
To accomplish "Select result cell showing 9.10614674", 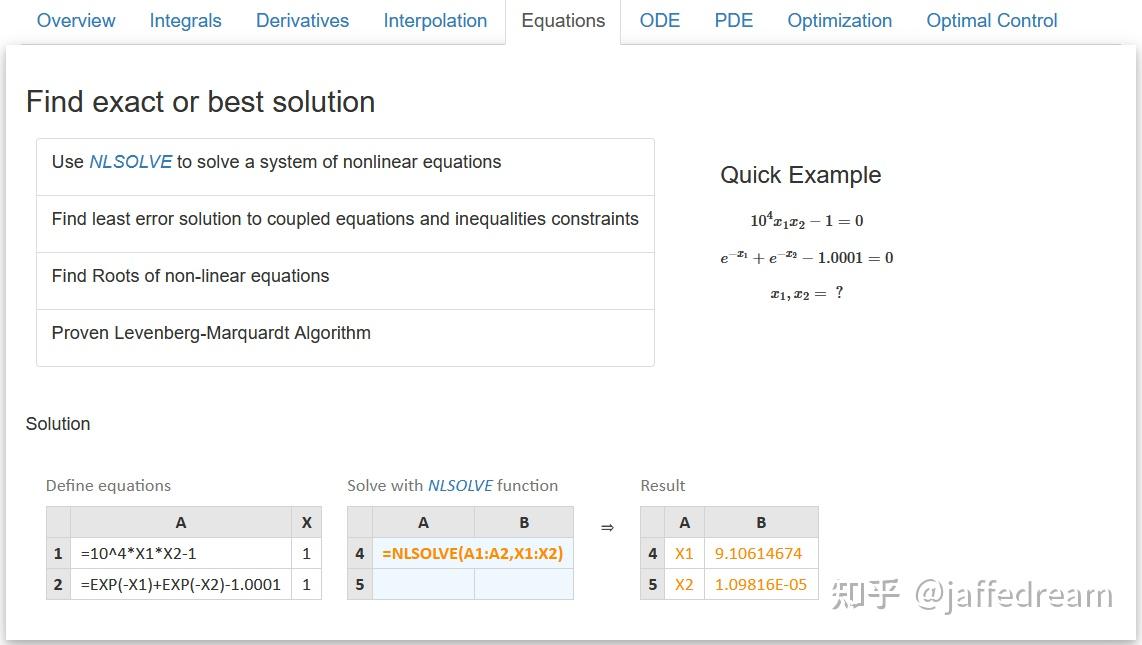I will tap(760, 553).
